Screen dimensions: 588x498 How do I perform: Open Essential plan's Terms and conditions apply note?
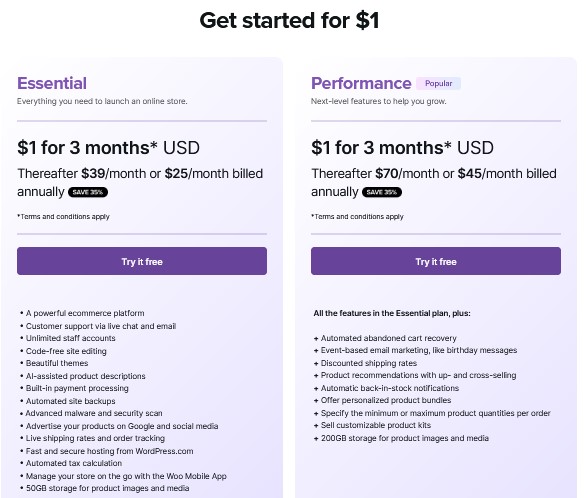pos(63,217)
